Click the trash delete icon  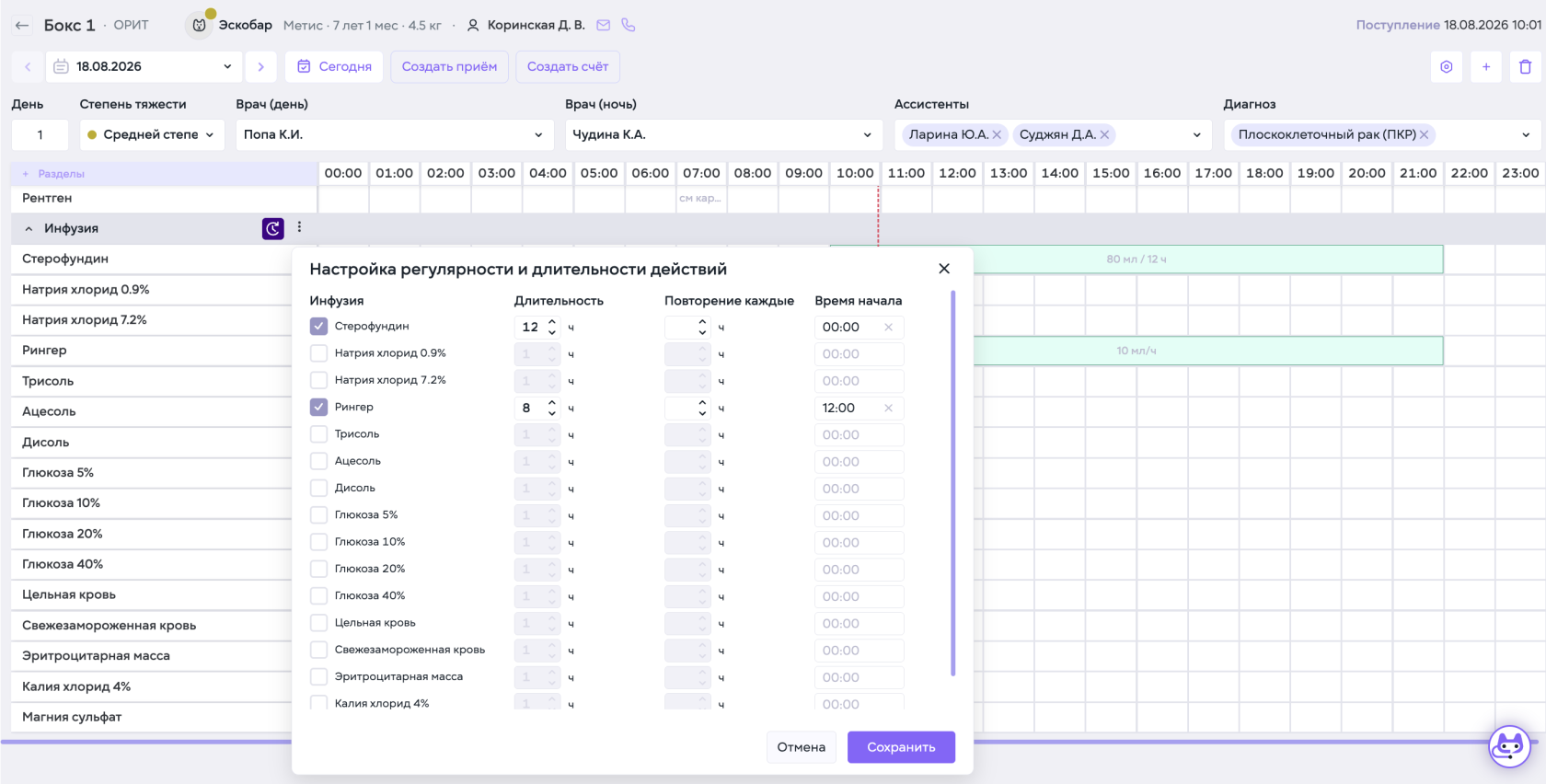click(1526, 66)
